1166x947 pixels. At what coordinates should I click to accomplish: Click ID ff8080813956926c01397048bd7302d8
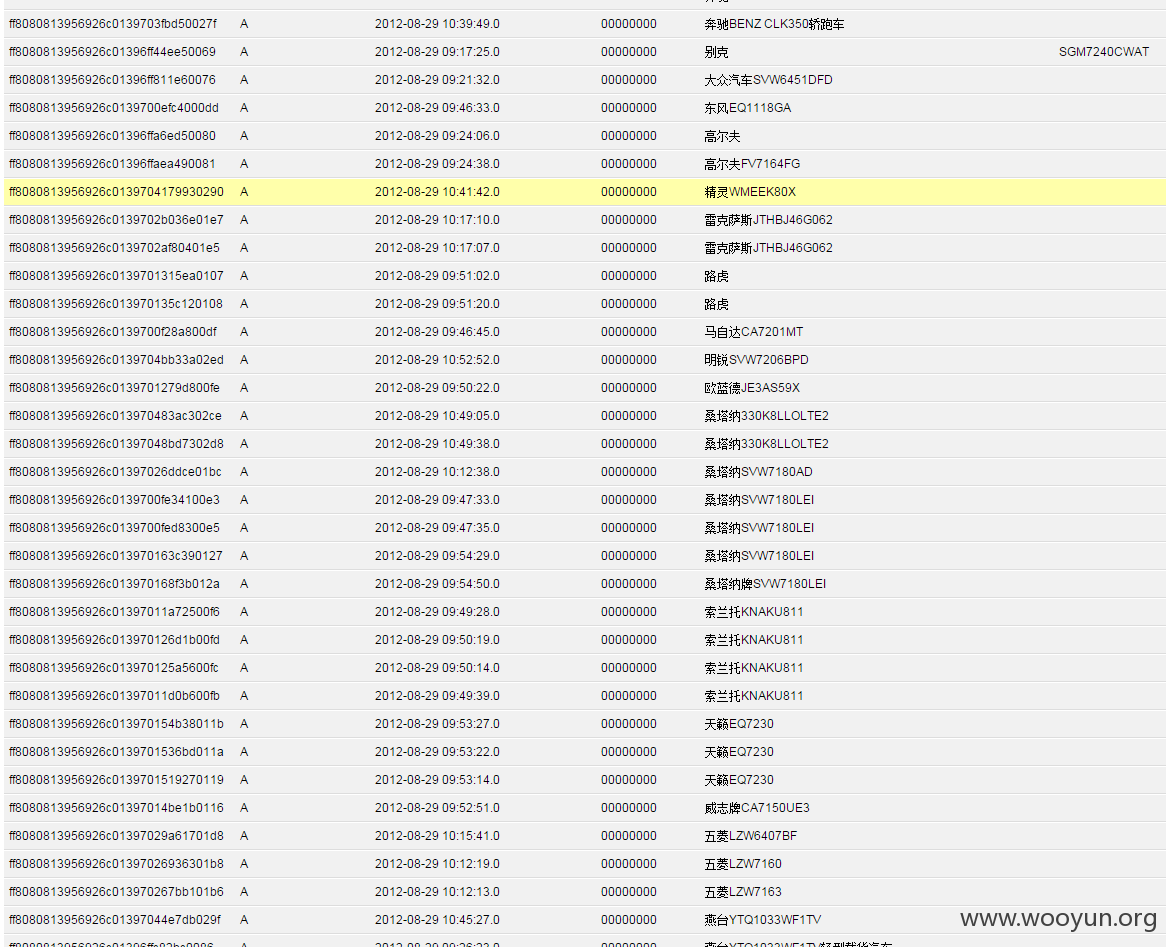[116, 444]
